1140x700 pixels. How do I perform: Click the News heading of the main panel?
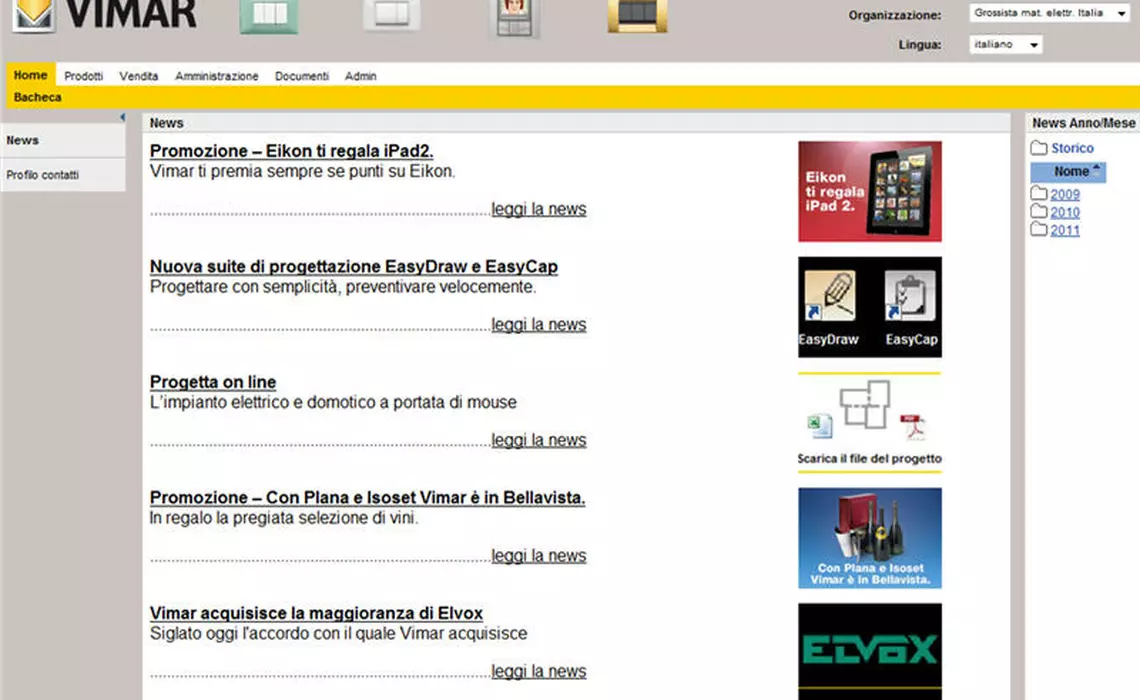166,124
